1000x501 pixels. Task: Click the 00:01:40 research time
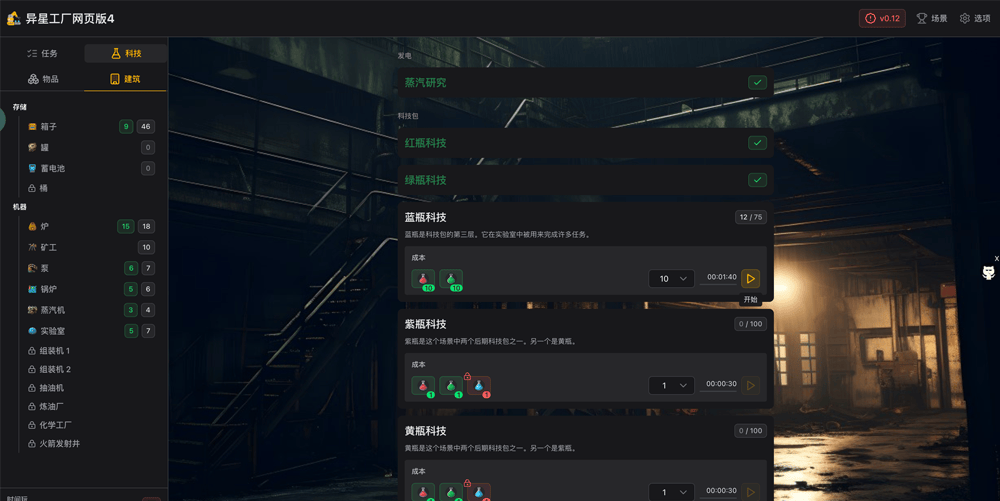(721, 277)
